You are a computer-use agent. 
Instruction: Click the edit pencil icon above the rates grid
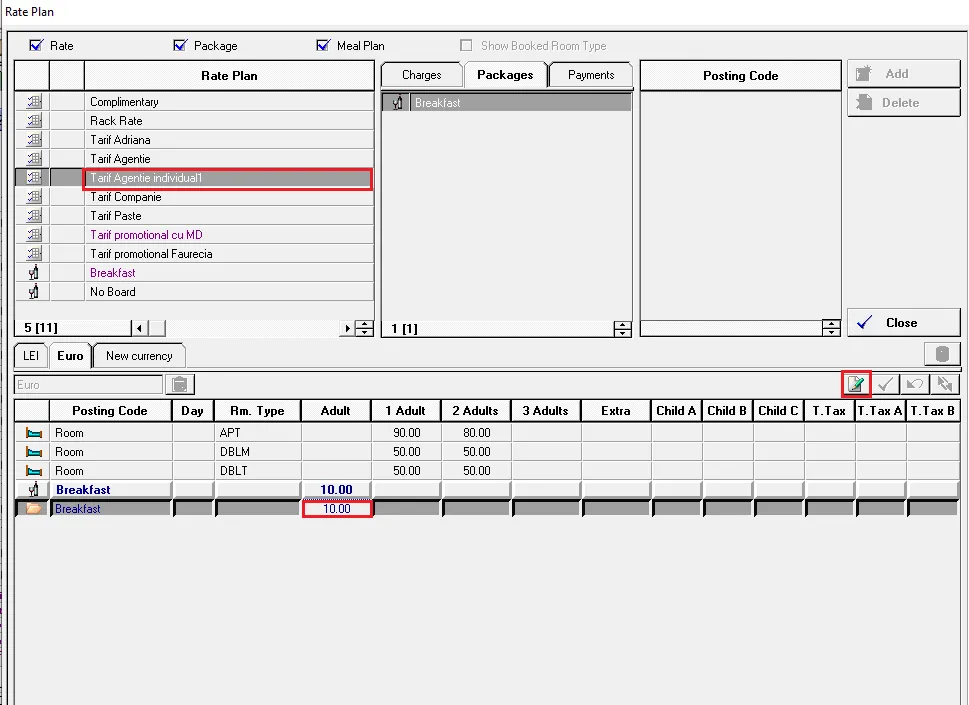pos(855,384)
